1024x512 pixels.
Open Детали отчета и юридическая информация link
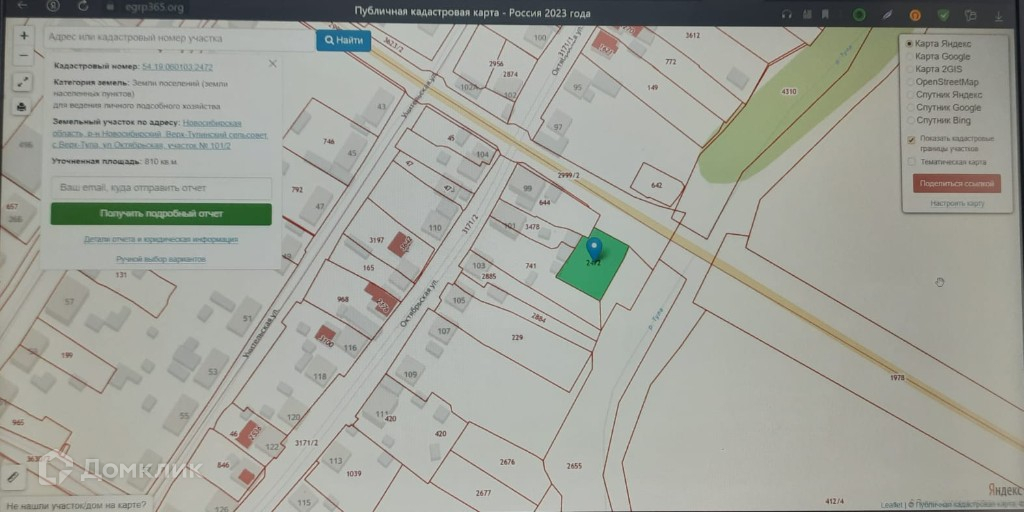[x=161, y=240]
